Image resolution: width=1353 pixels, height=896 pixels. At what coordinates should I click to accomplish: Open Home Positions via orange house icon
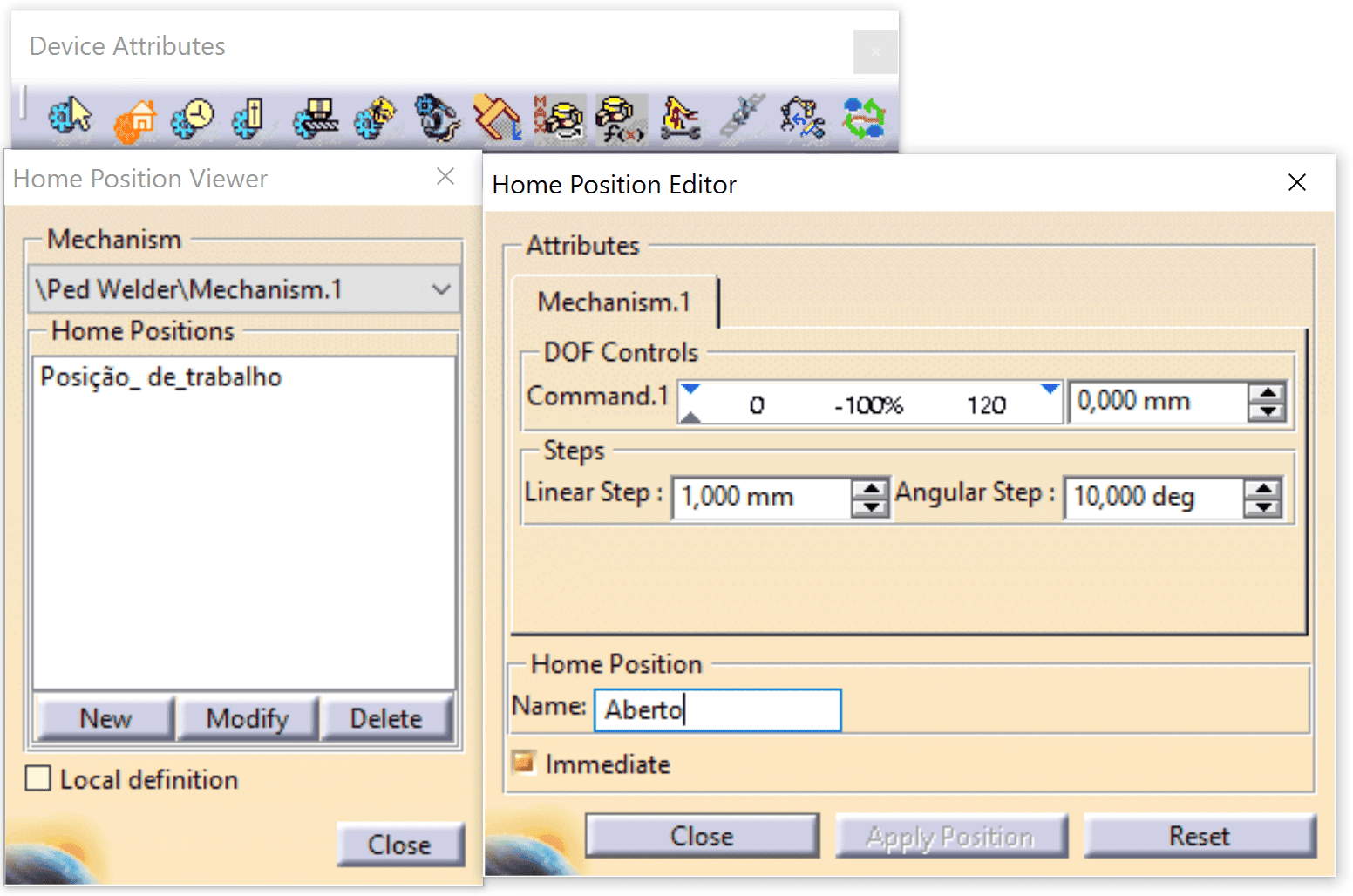click(x=134, y=119)
